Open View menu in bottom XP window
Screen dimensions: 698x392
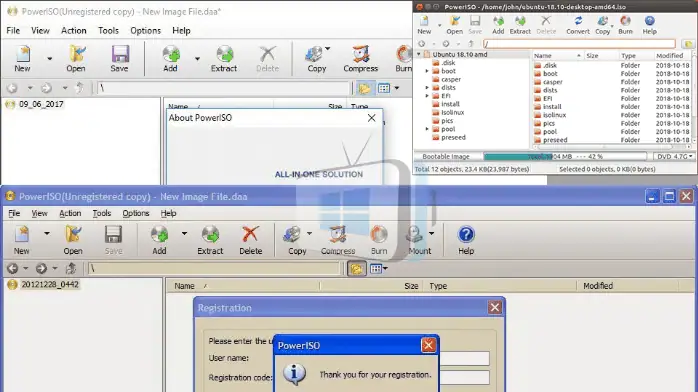(39, 213)
